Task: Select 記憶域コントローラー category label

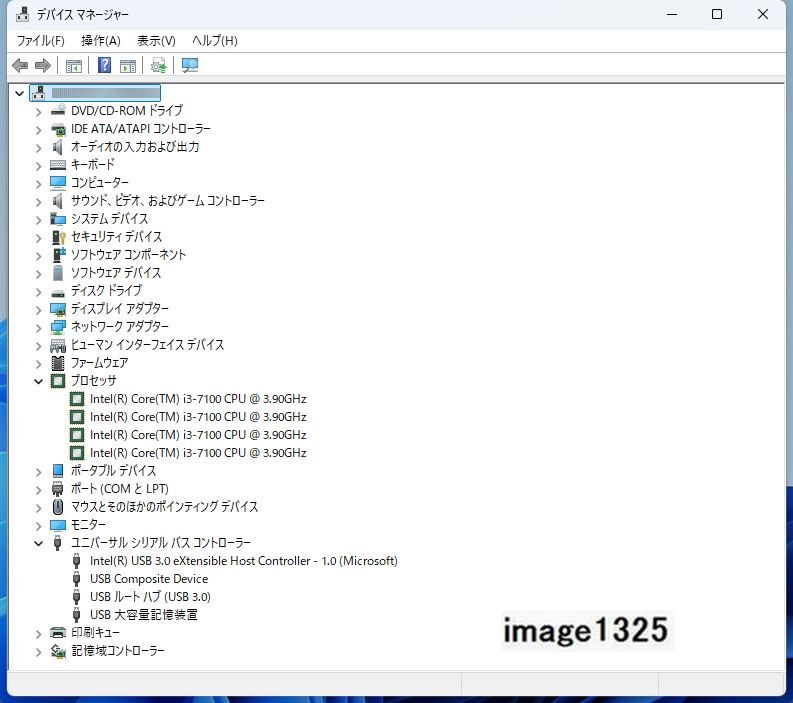Action: [x=118, y=651]
